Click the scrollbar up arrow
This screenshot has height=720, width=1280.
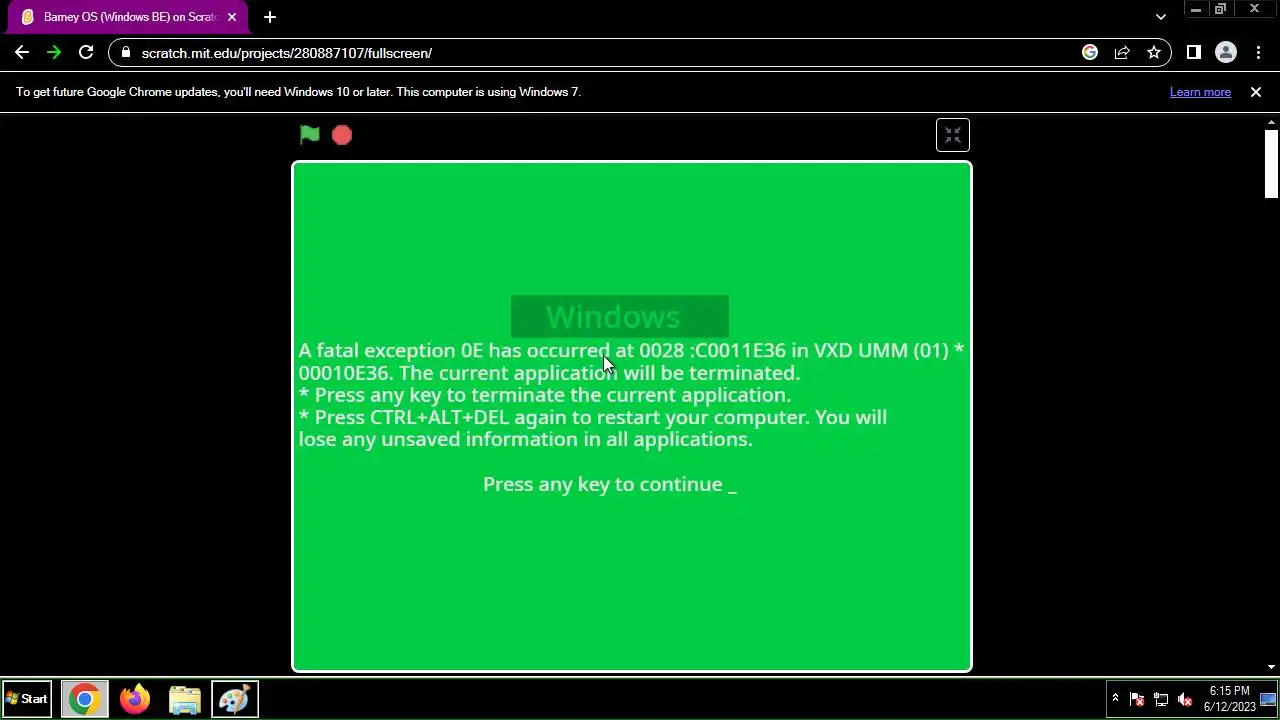pos(1271,122)
